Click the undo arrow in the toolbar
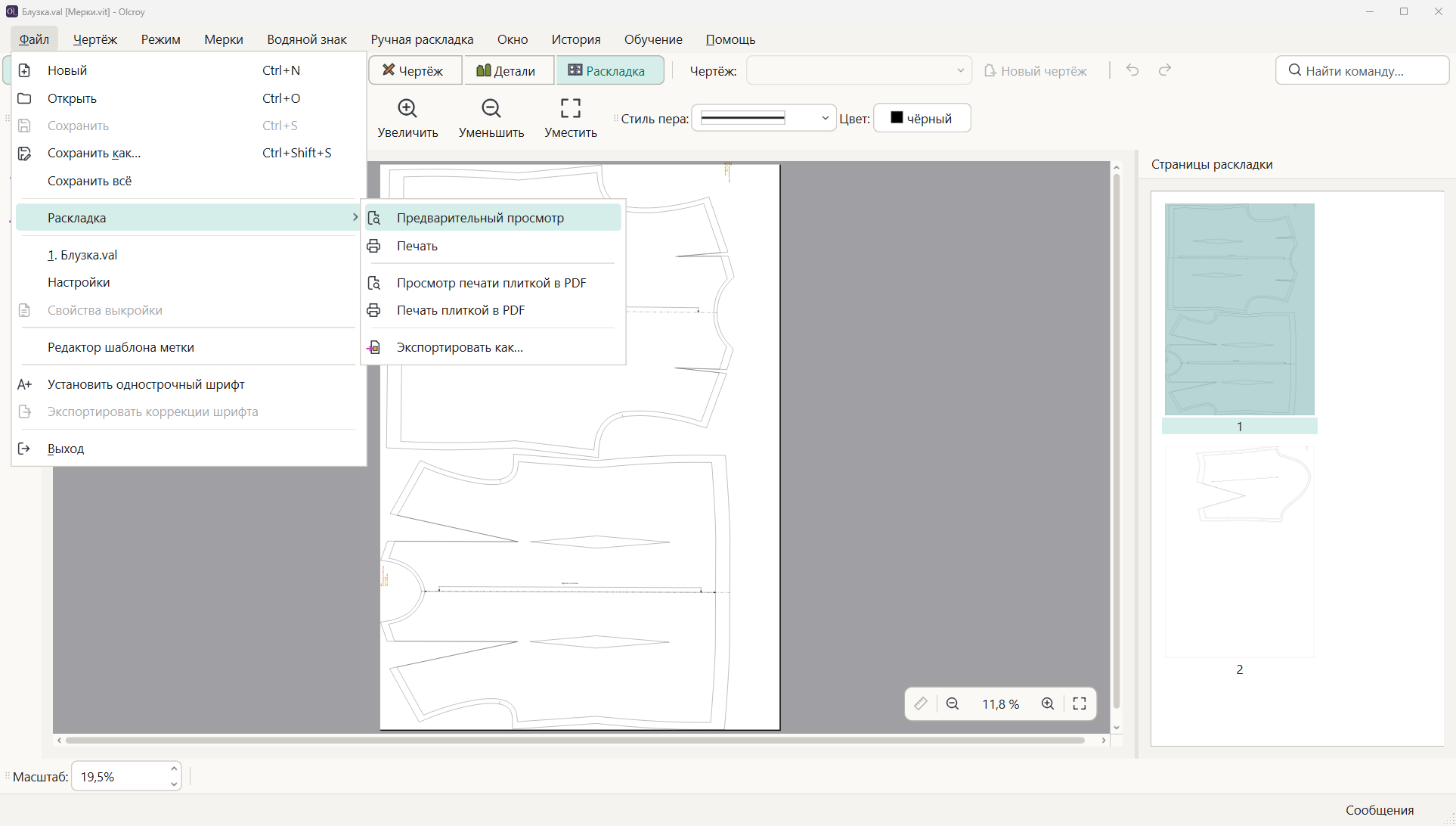1456x826 pixels. pyautogui.click(x=1132, y=70)
